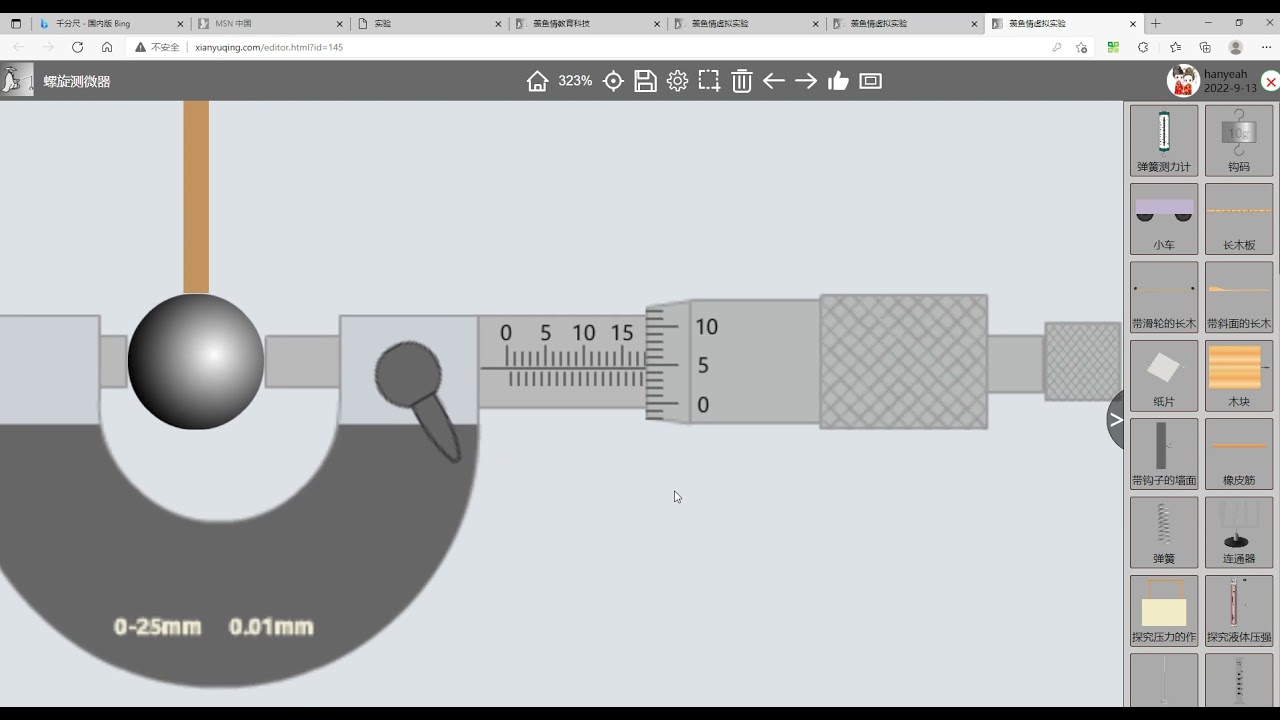1280x720 pixels.
Task: Go to browser home page
Action: point(107,47)
